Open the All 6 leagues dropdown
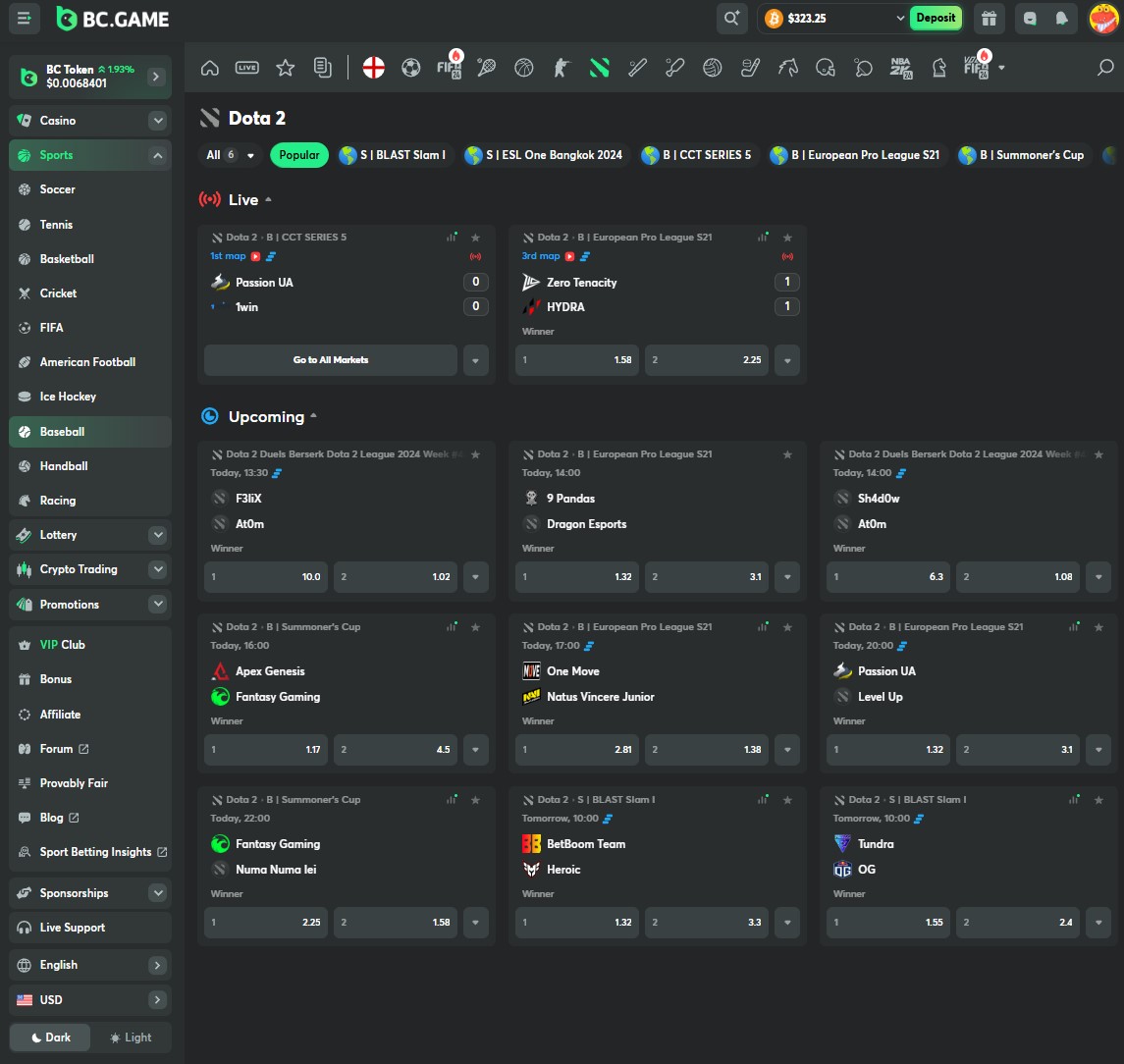Screen dimensions: 1124x1064 230,155
